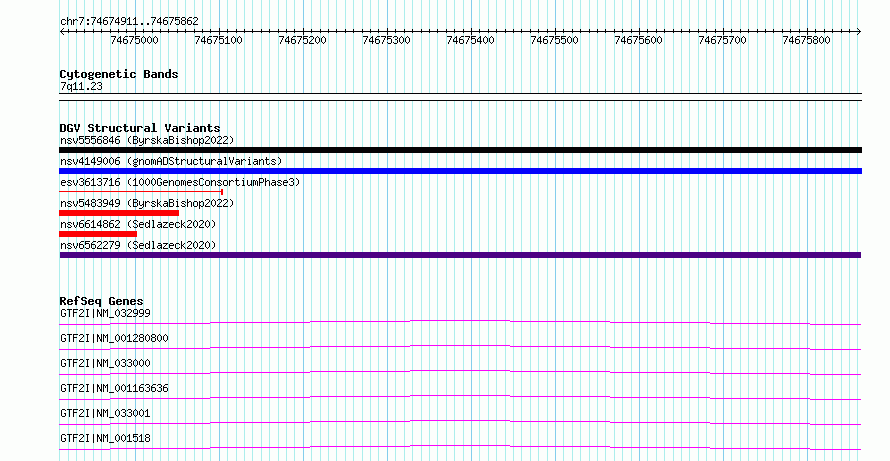Click the magenta intron line of NM_001518
Screen dimensions: 890x461
click(460, 446)
